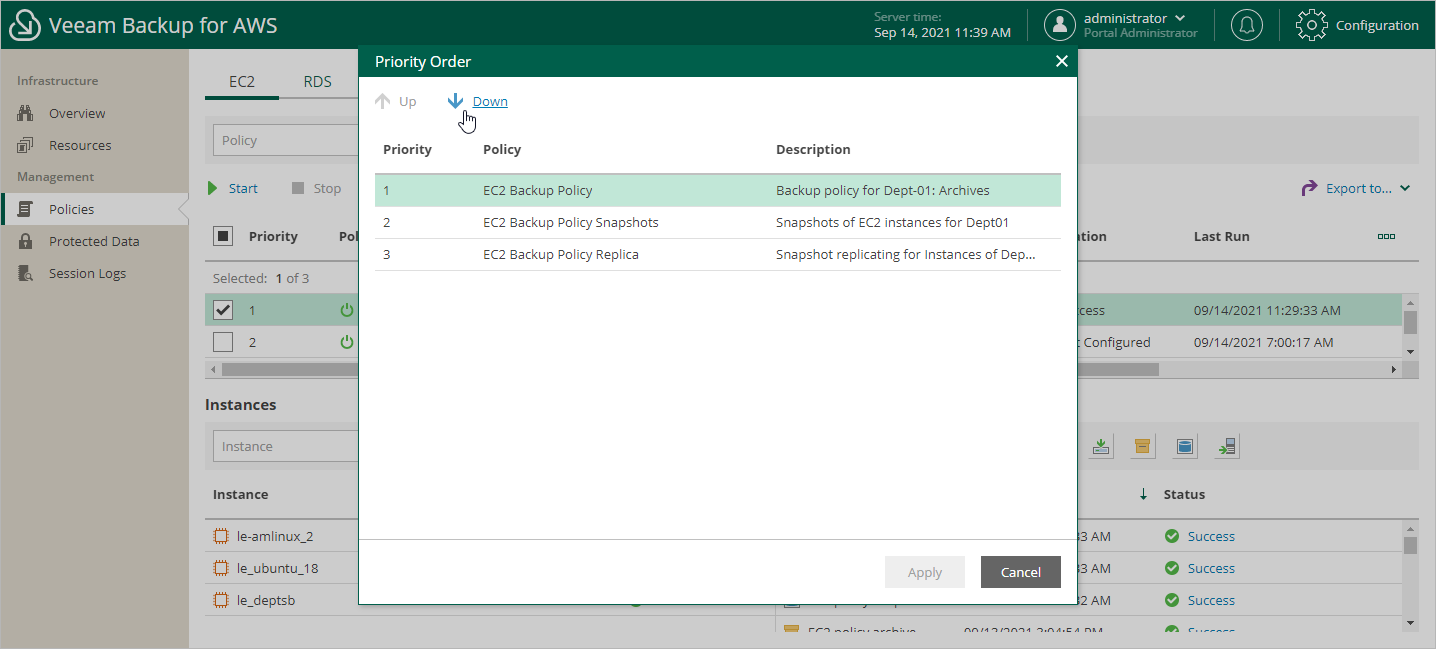Click the green download restore icon
The width and height of the screenshot is (1436, 649).
1101,446
